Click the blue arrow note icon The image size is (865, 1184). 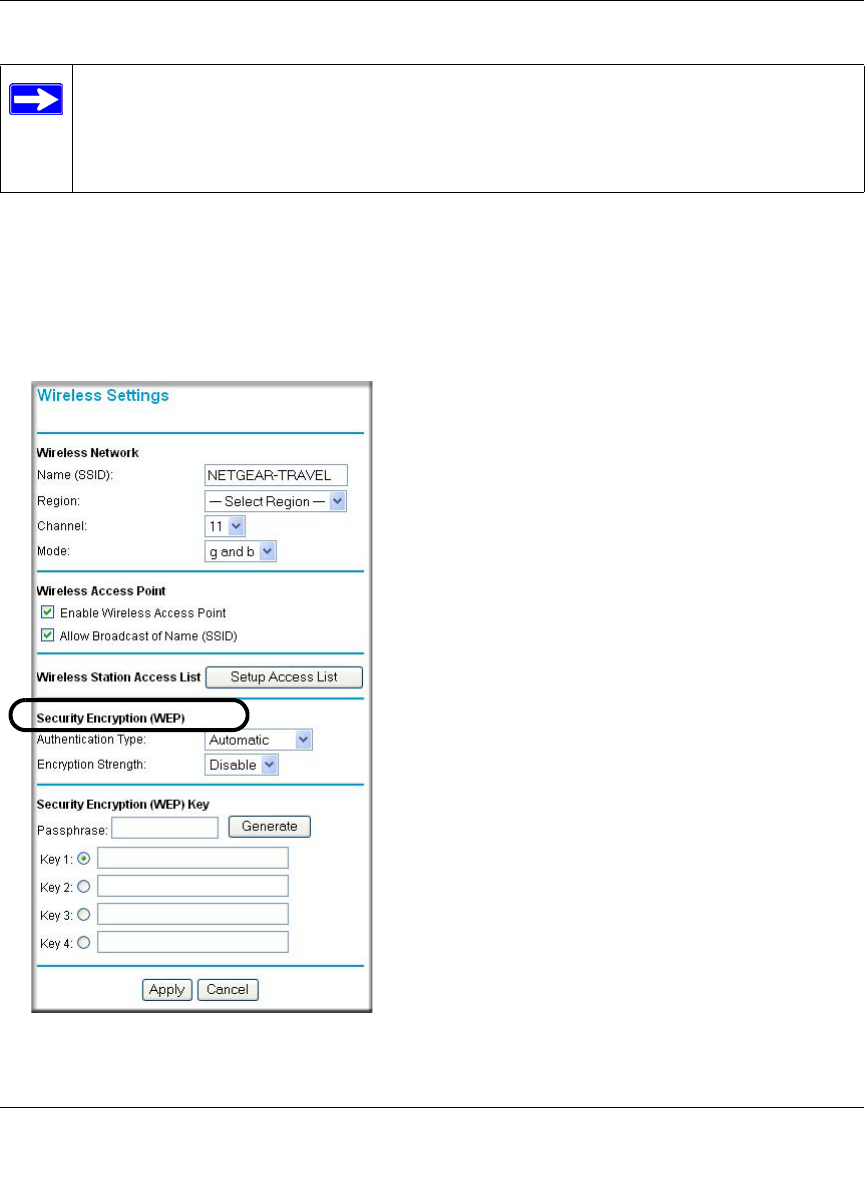tap(35, 100)
